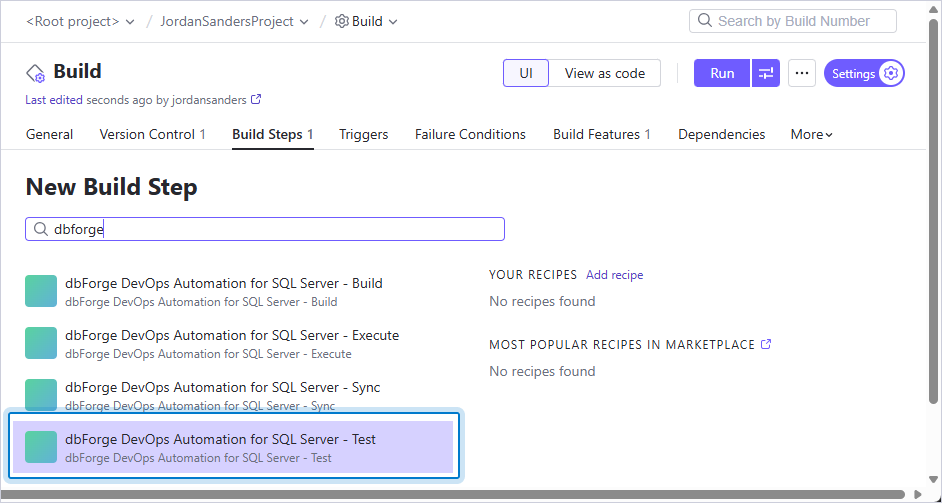Click the jordansanders user link
This screenshot has height=503, width=942.
(209, 100)
